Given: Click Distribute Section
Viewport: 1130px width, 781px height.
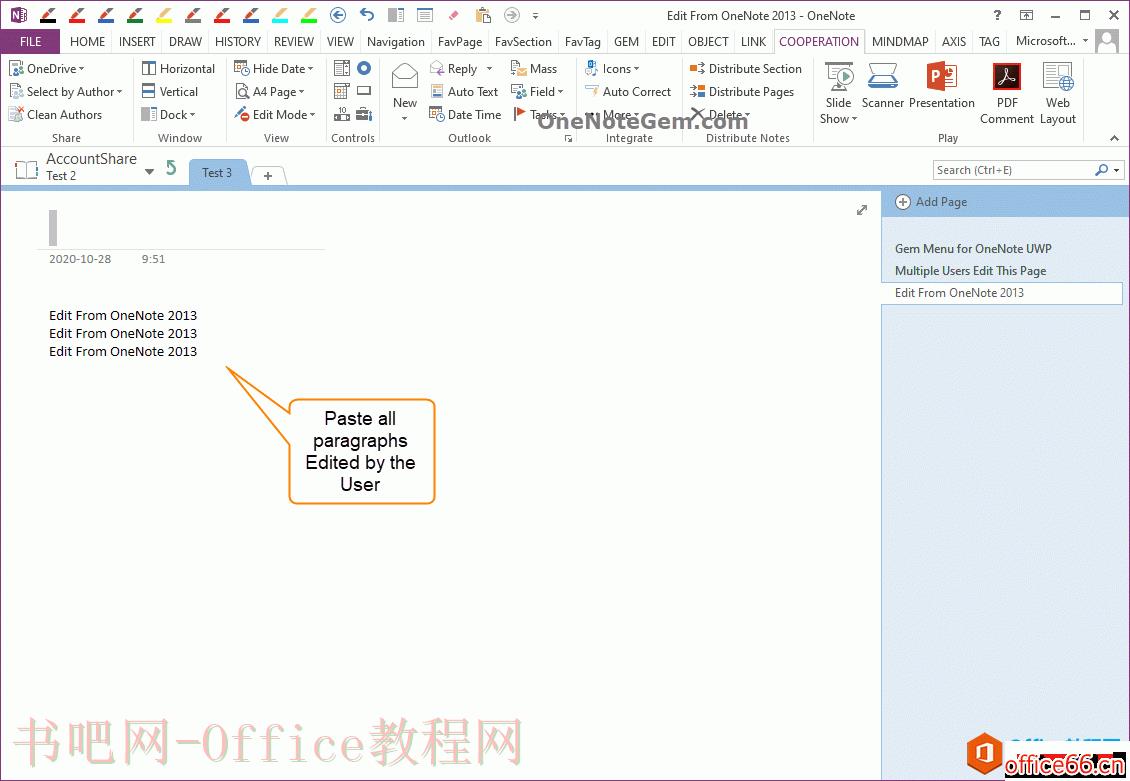Looking at the screenshot, I should (x=745, y=68).
